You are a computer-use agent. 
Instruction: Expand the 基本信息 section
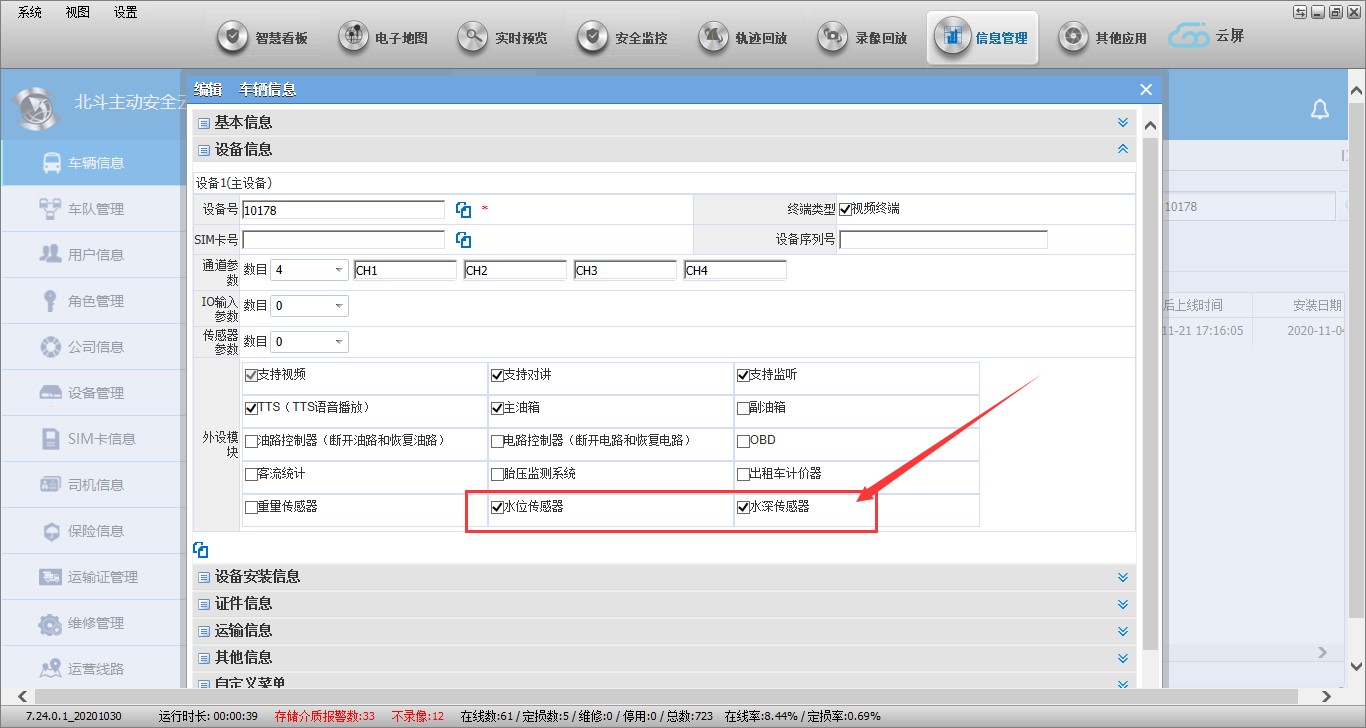pyautogui.click(x=1122, y=122)
